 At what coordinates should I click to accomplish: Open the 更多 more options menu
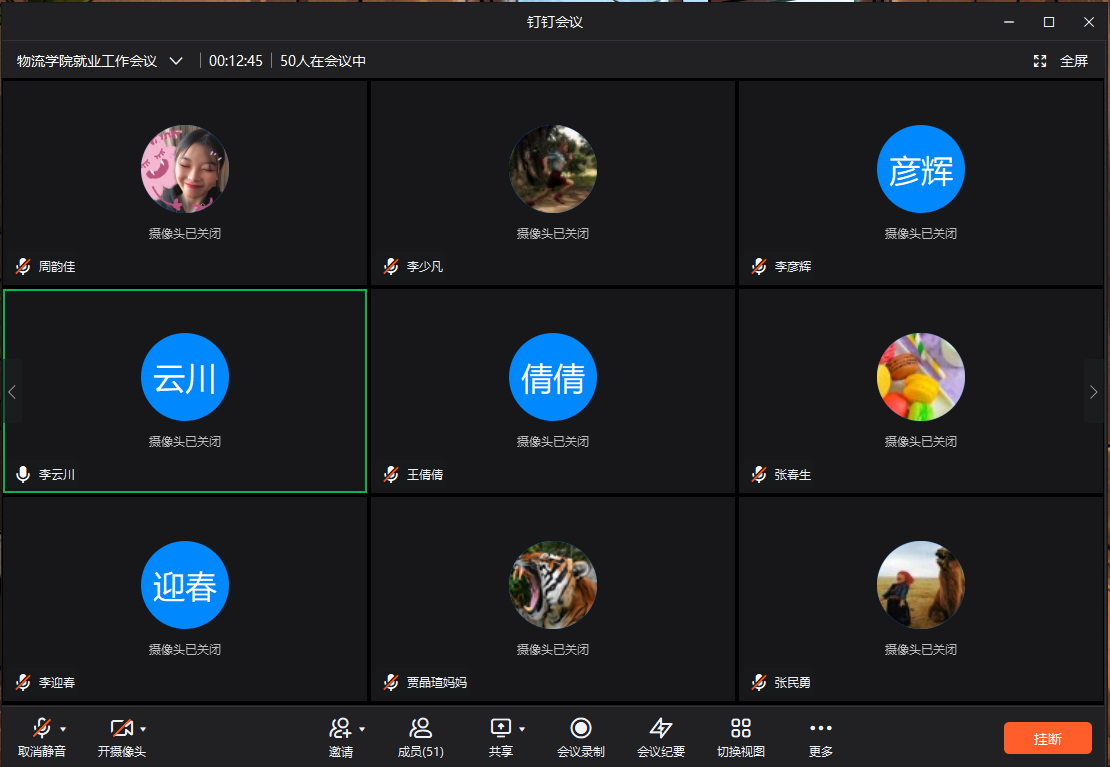820,728
